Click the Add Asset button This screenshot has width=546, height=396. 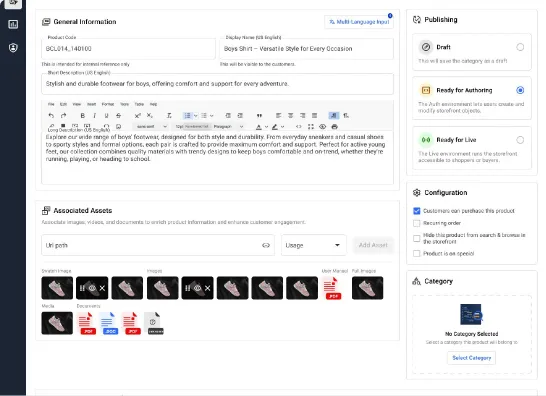pyautogui.click(x=373, y=245)
